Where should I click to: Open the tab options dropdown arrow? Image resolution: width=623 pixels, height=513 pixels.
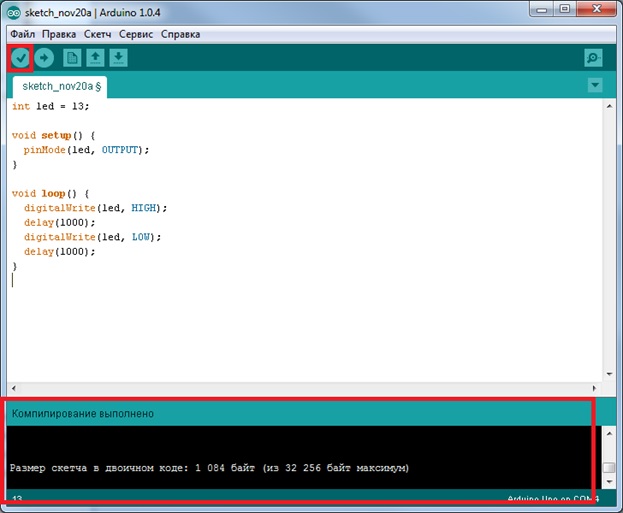[x=595, y=85]
